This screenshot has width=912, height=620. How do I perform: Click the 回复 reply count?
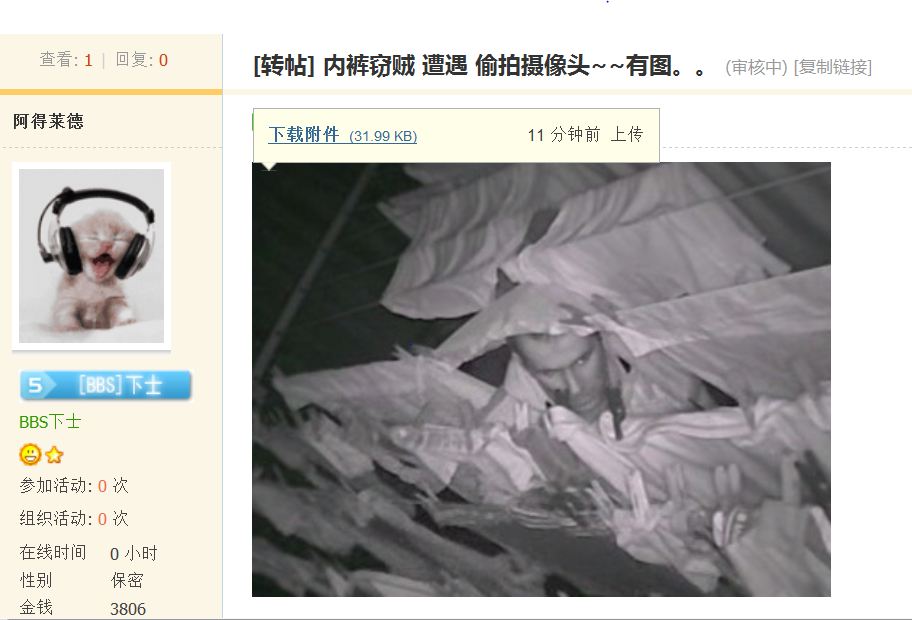coord(141,59)
